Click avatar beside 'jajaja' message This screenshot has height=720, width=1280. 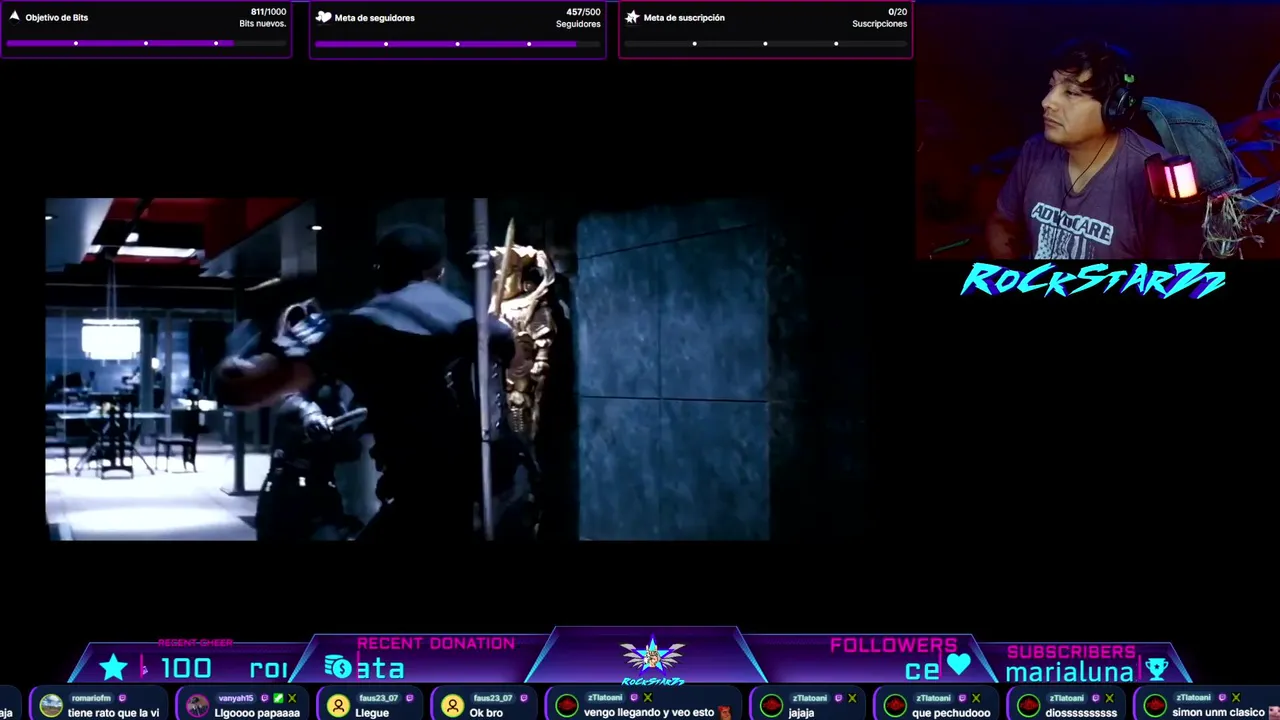[x=771, y=706]
